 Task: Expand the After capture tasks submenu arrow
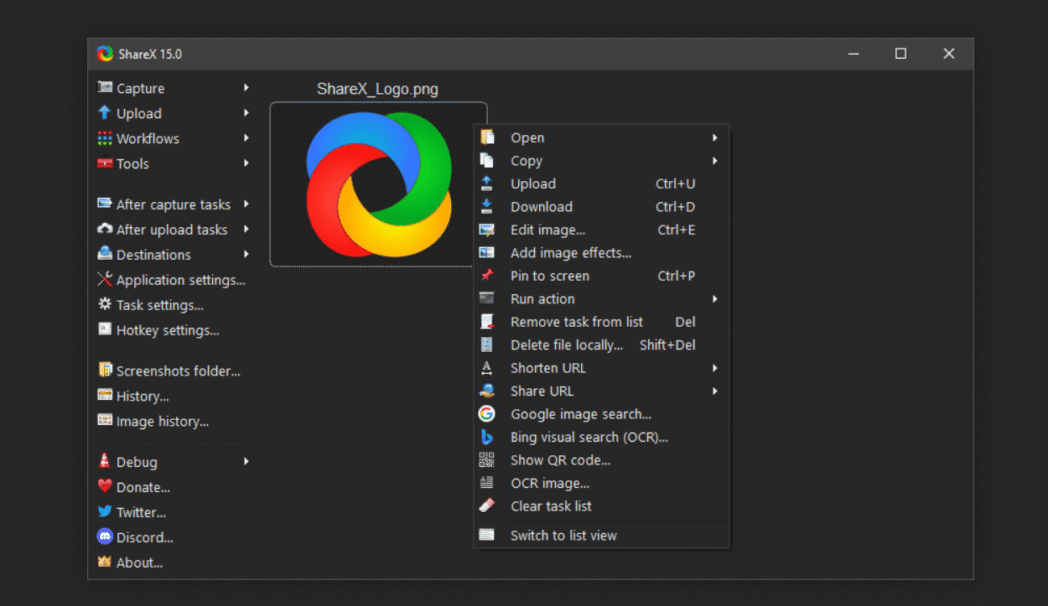coord(246,204)
